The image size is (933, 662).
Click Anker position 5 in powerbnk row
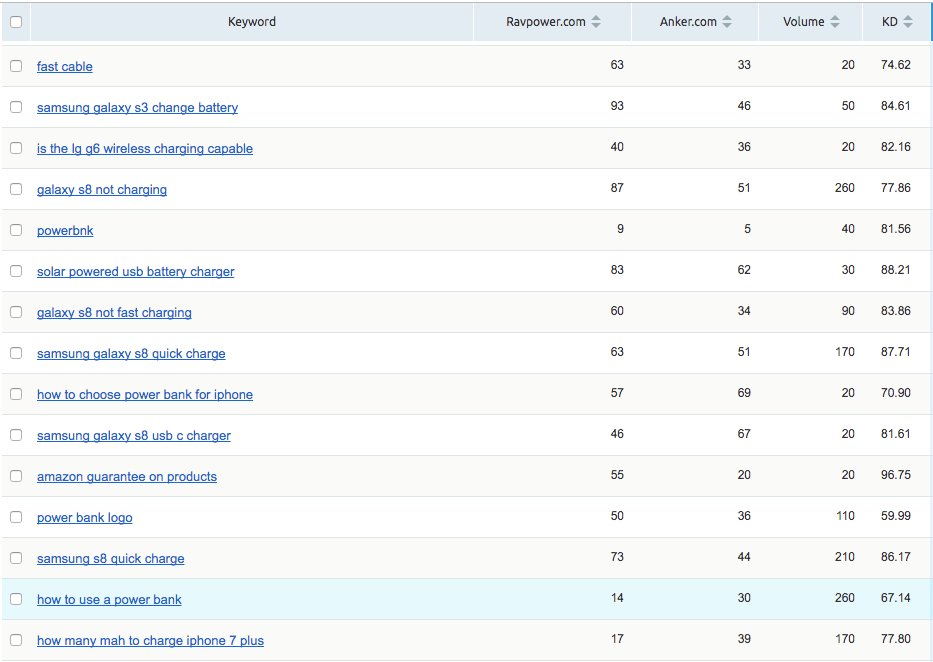(x=747, y=229)
